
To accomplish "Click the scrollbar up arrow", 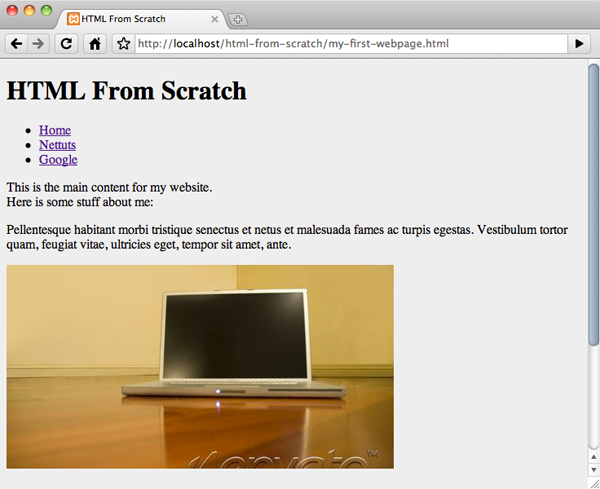I will [x=593, y=456].
